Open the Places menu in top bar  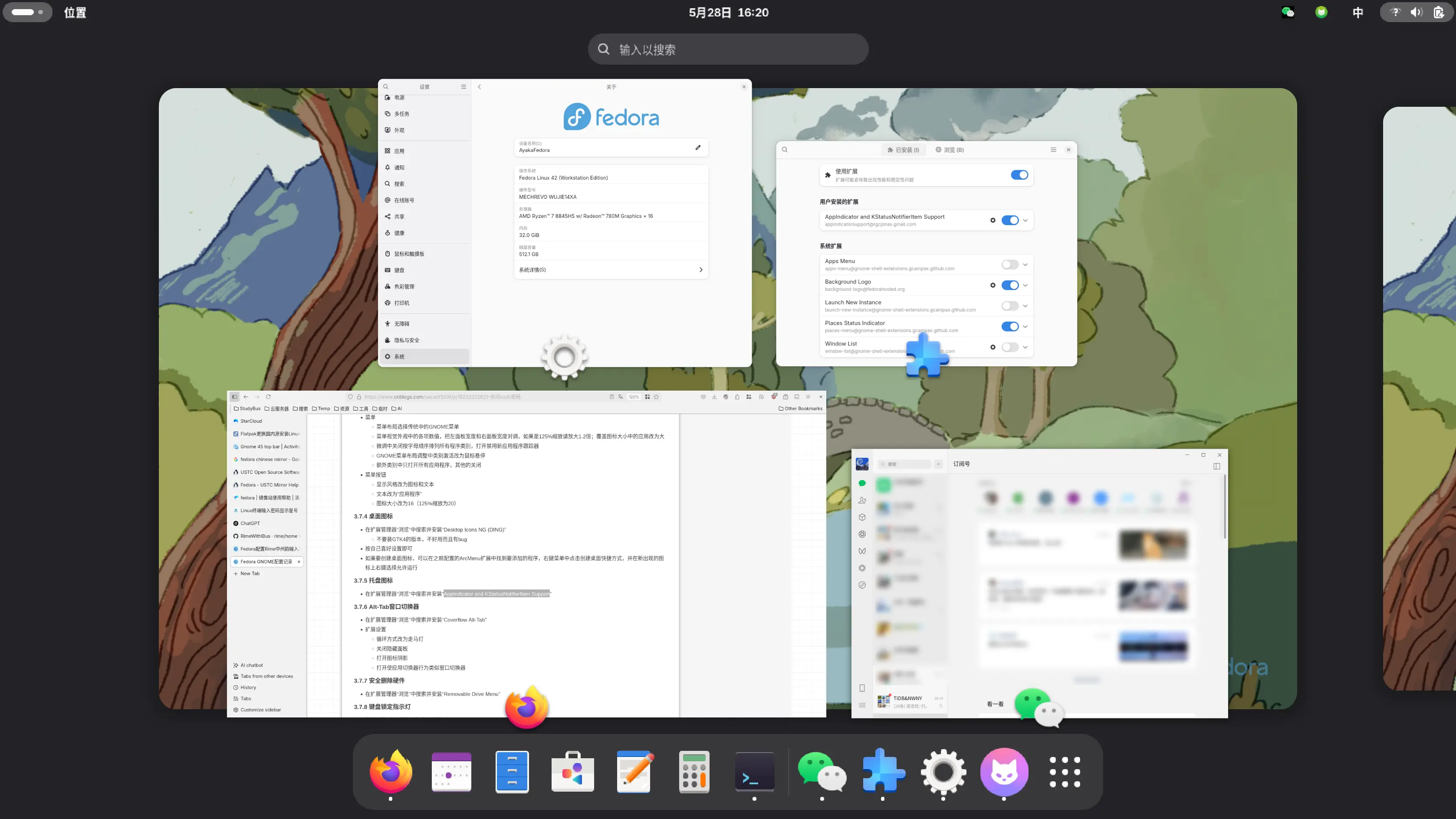point(75,13)
